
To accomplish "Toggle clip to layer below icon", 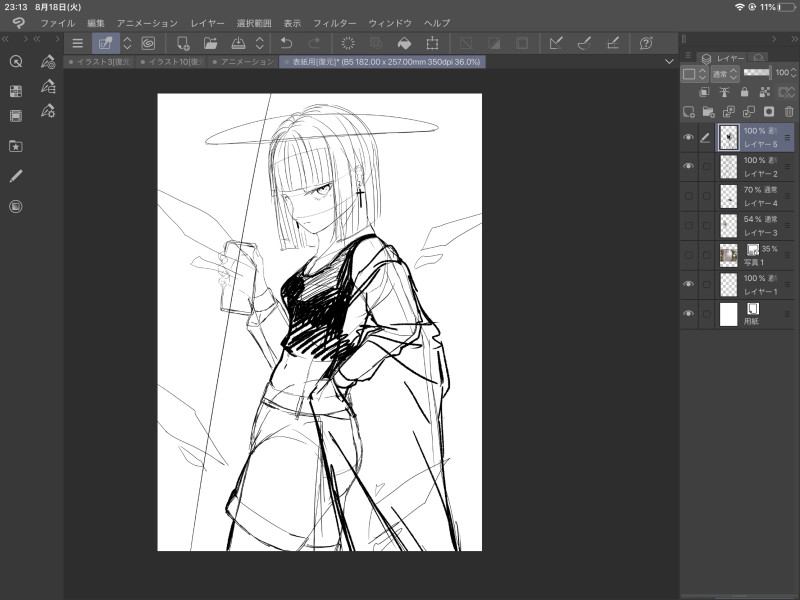I will 704,92.
